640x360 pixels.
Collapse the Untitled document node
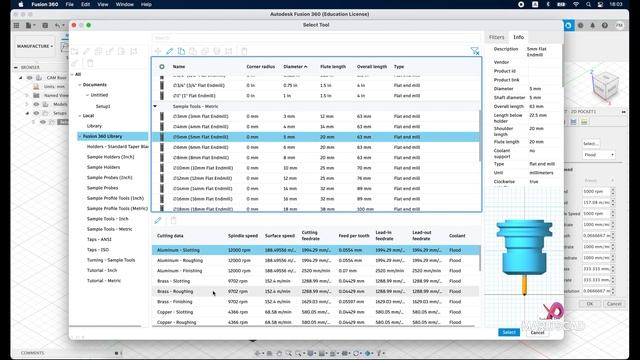point(87,95)
